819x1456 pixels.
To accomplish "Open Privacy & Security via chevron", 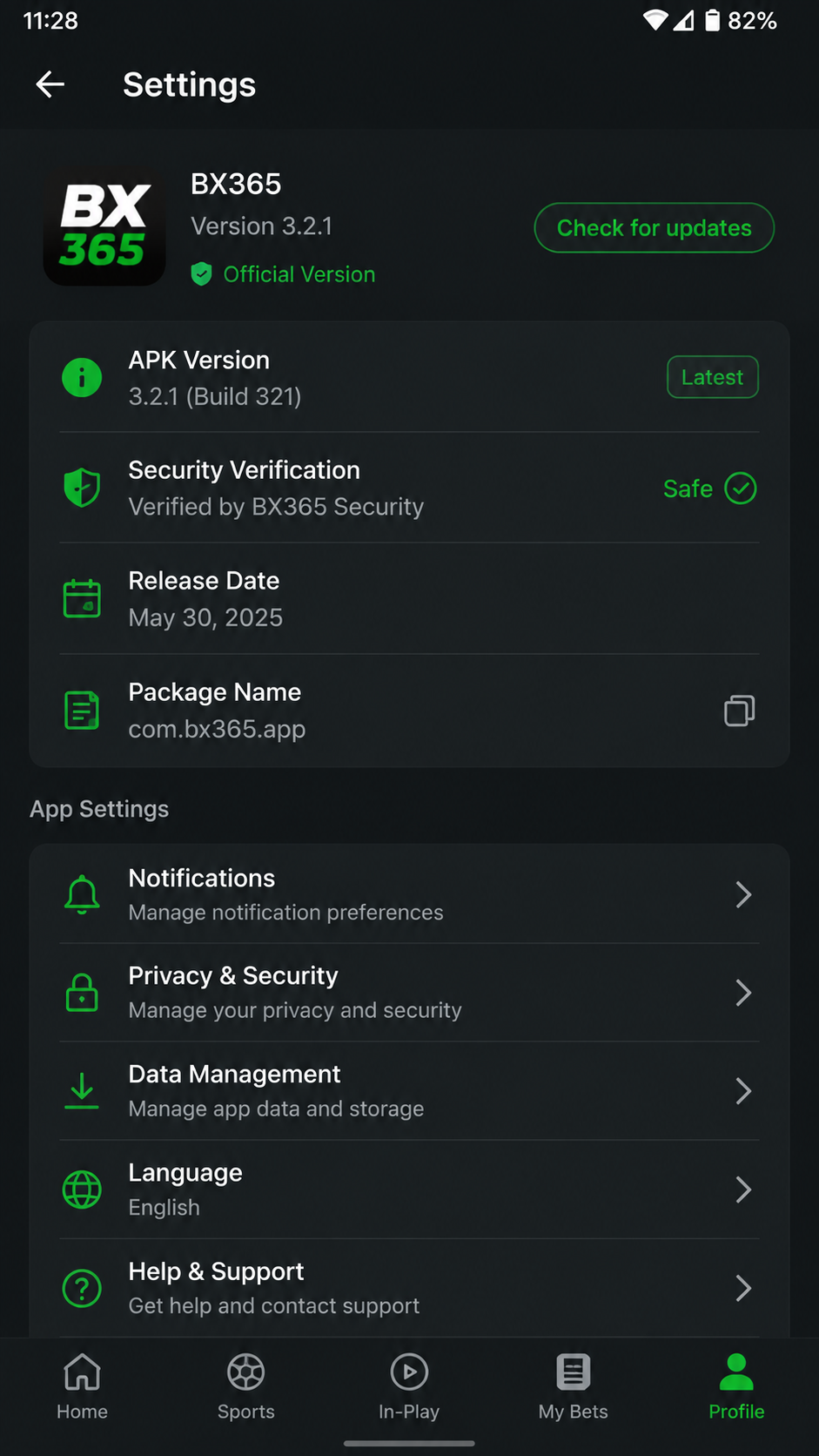I will click(743, 993).
